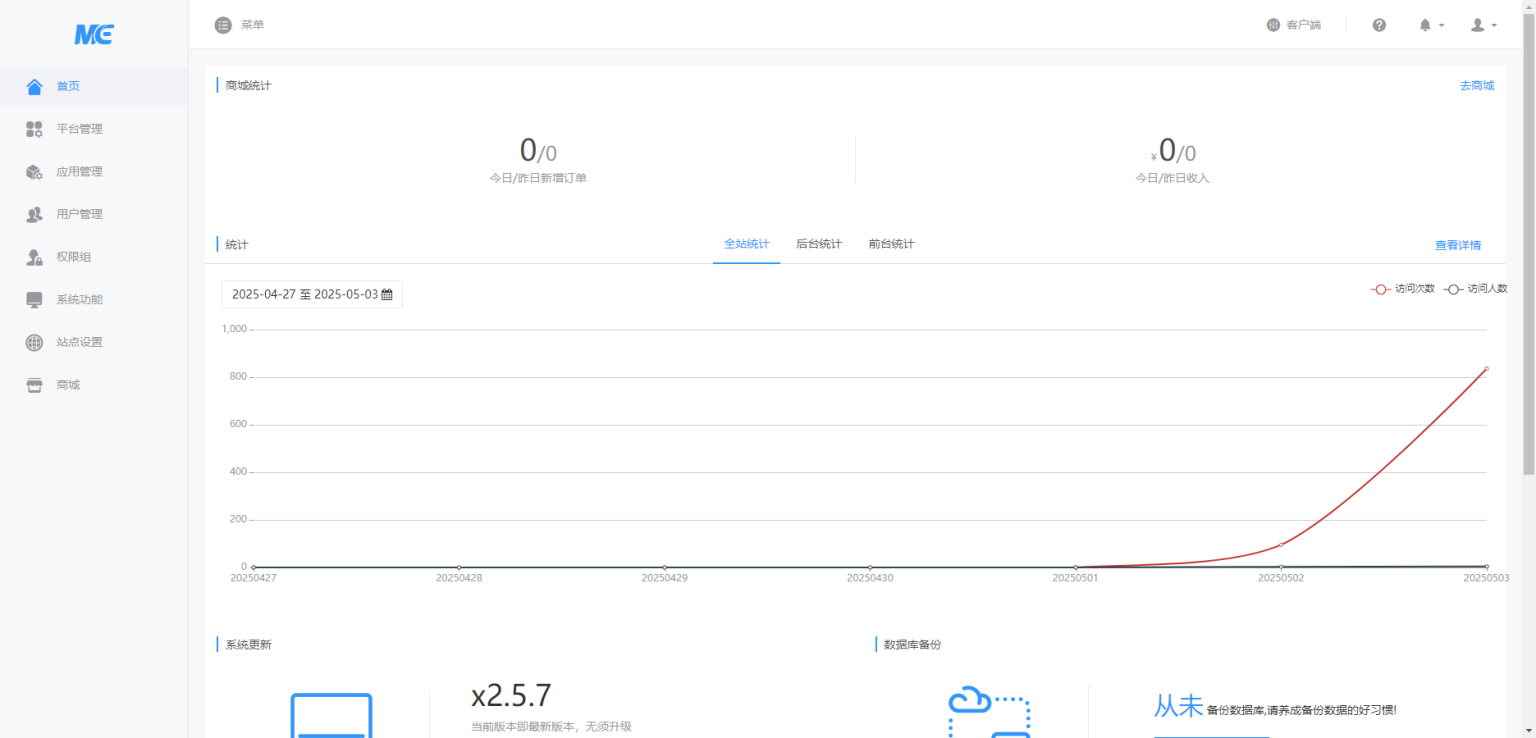Image resolution: width=1536 pixels, height=738 pixels.
Task: Switch to the 后台统计 tab
Action: pos(818,244)
